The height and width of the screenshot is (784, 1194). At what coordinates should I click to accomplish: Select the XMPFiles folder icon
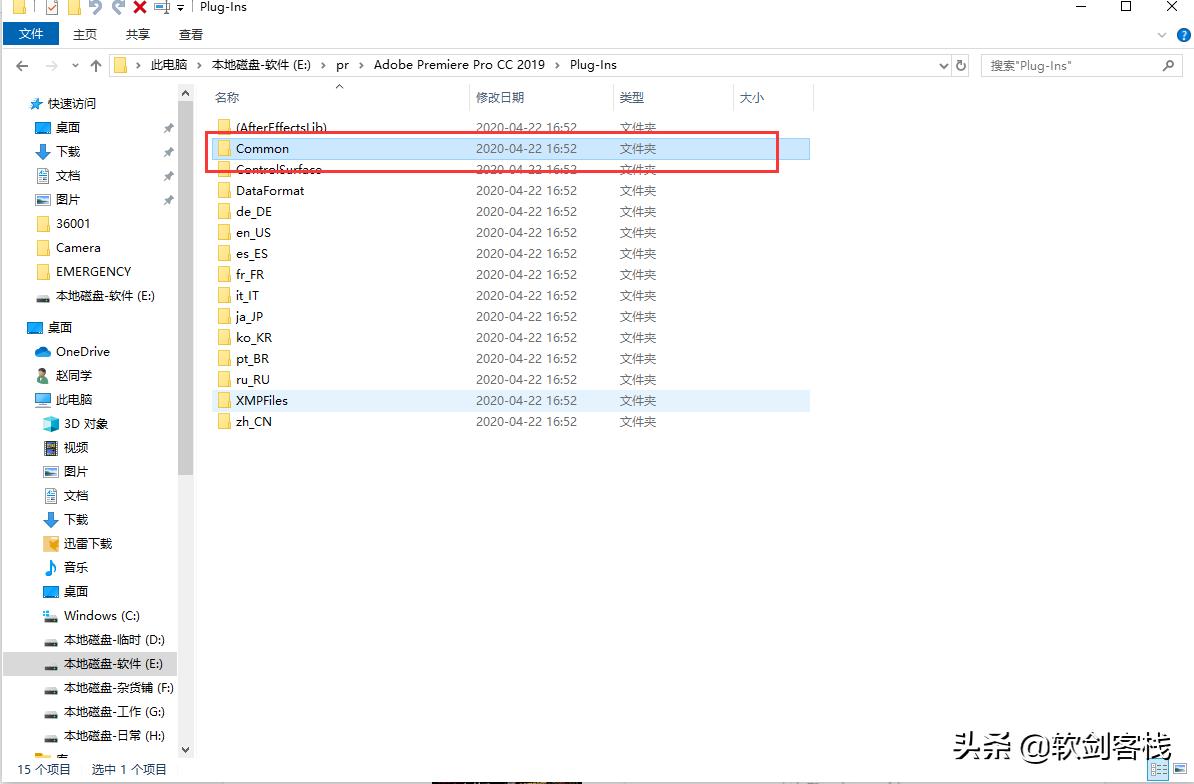[224, 400]
